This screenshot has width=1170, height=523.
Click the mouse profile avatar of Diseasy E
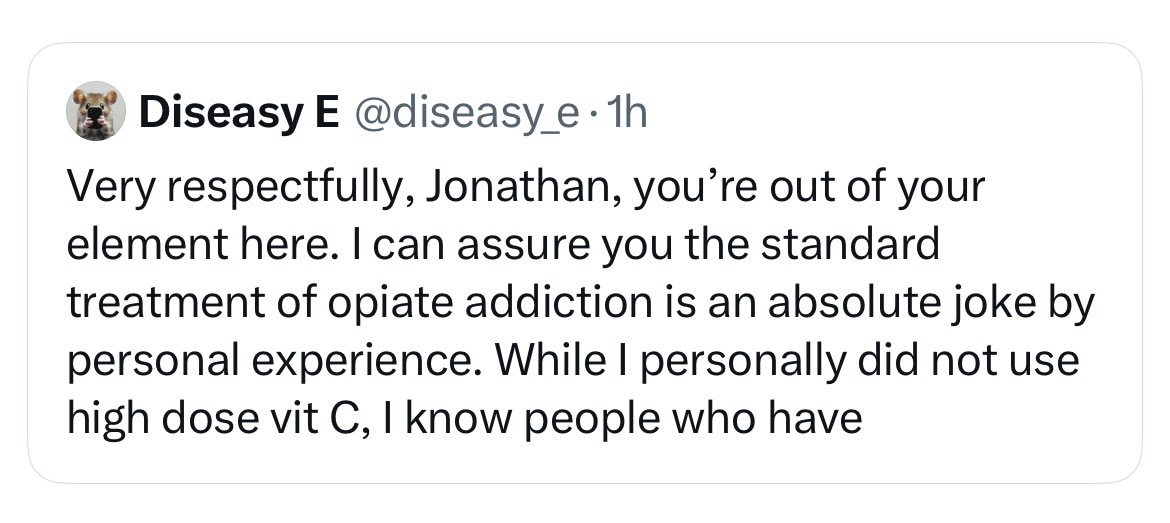96,111
